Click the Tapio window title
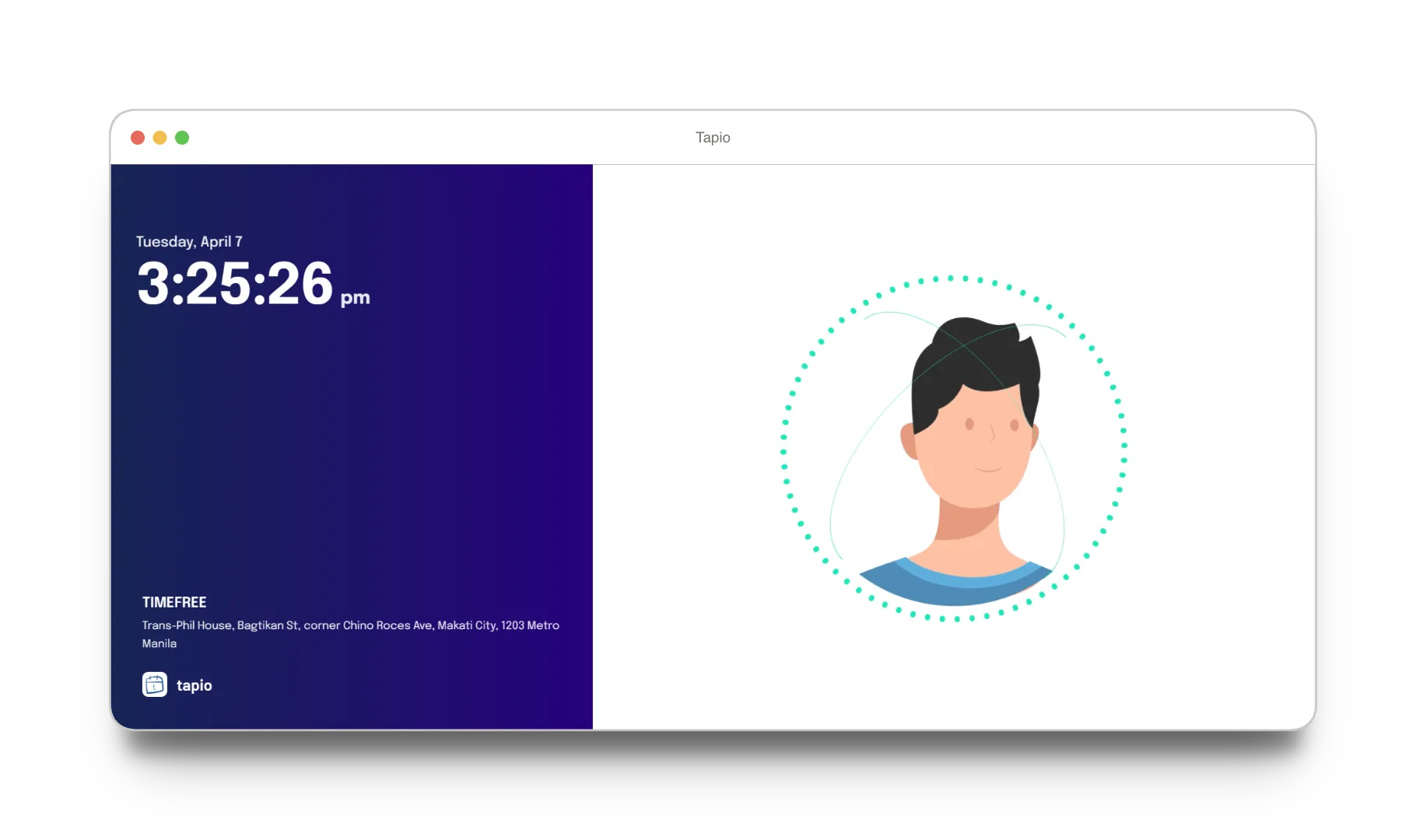 pos(713,138)
